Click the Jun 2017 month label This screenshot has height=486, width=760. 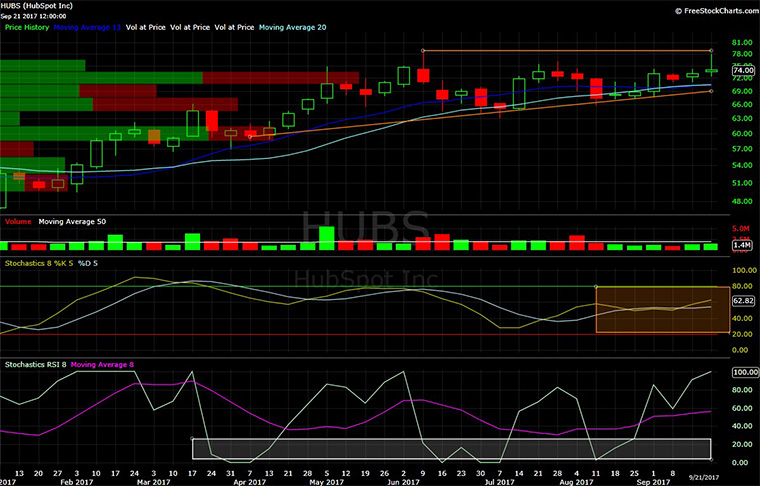403,482
